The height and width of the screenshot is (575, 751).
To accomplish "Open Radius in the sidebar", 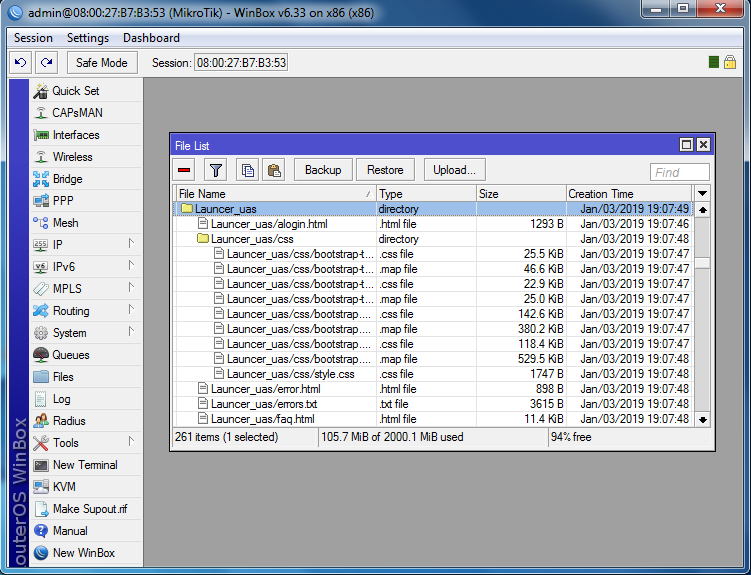I will pyautogui.click(x=87, y=421).
